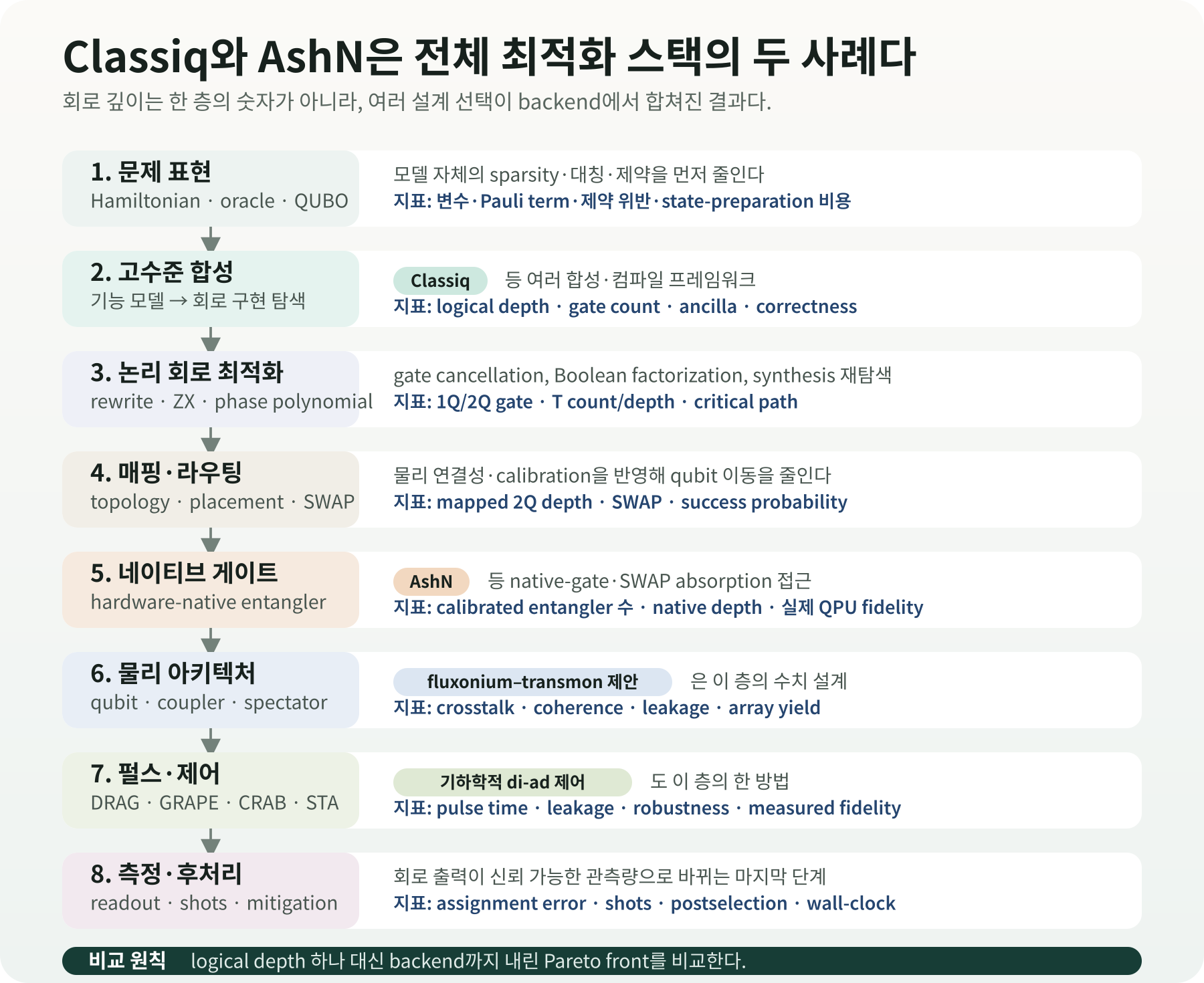Click the metric line '지표: assignment error · shots'
This screenshot has width=1204, height=983.
click(x=644, y=903)
